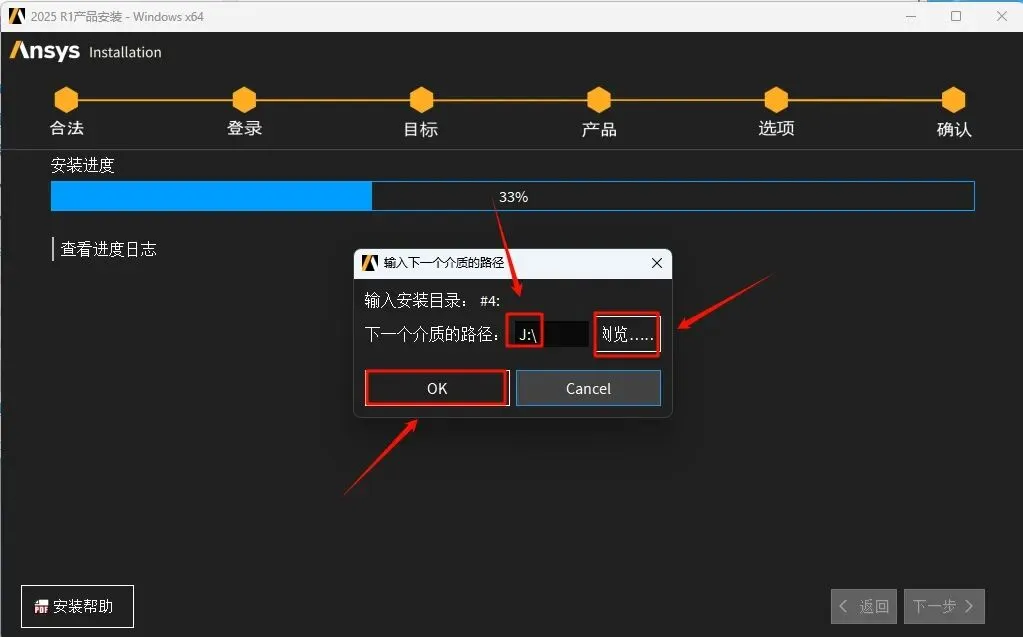Open the 安装帮助 PDF help
1023x637 pixels.
pyautogui.click(x=77, y=606)
